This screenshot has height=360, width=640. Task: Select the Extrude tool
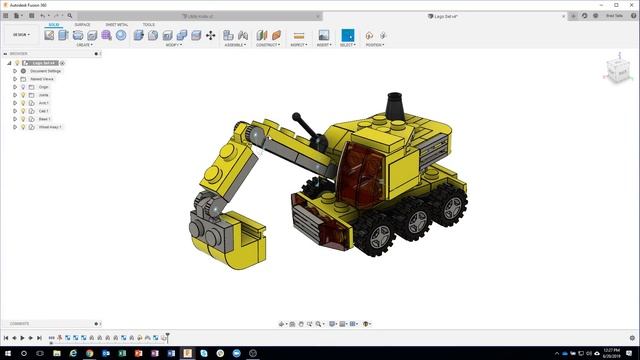[63, 35]
